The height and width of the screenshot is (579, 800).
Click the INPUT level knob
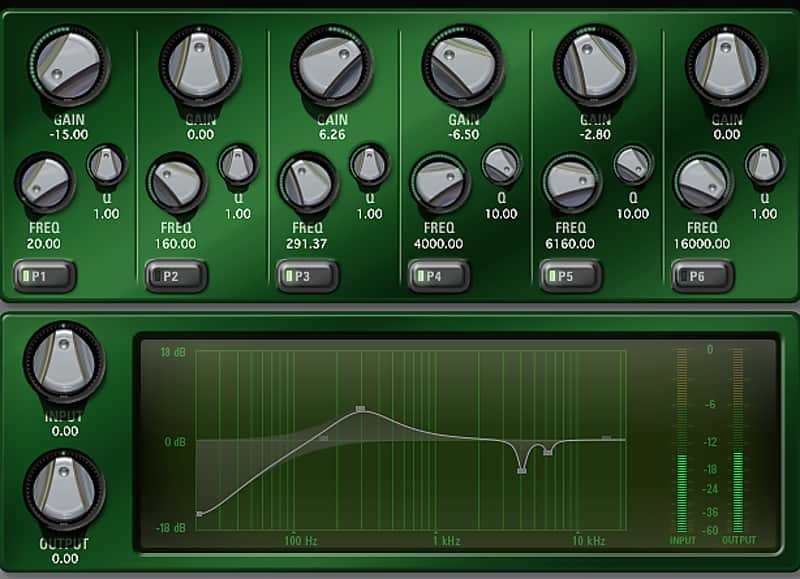point(64,362)
